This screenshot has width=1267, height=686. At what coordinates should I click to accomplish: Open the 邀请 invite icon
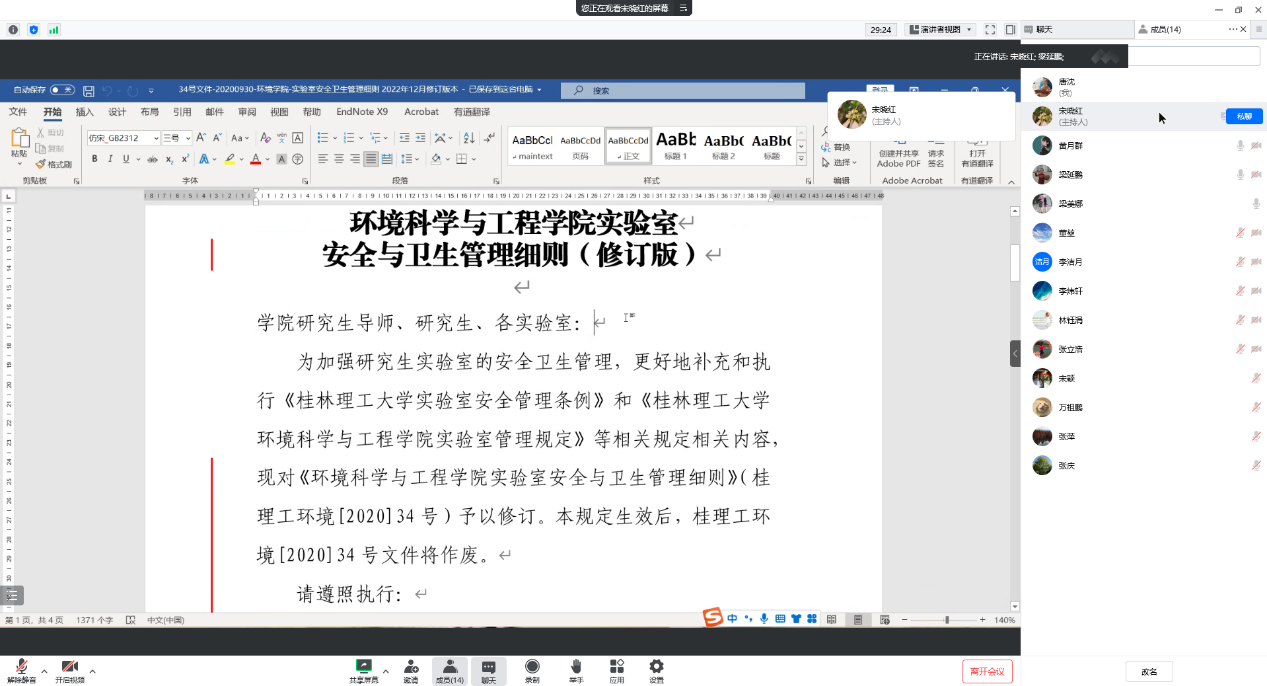[411, 668]
